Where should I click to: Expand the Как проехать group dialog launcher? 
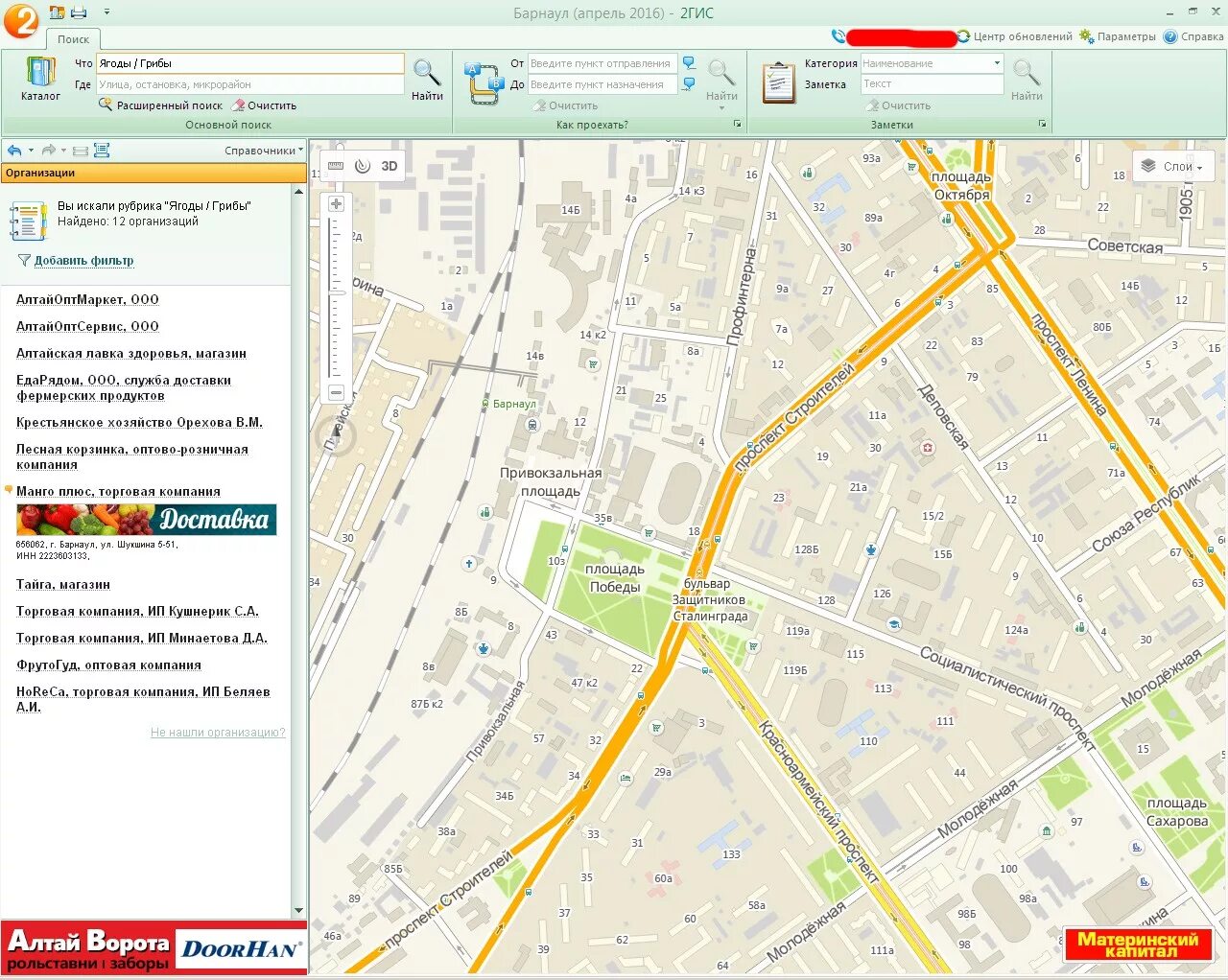click(738, 125)
